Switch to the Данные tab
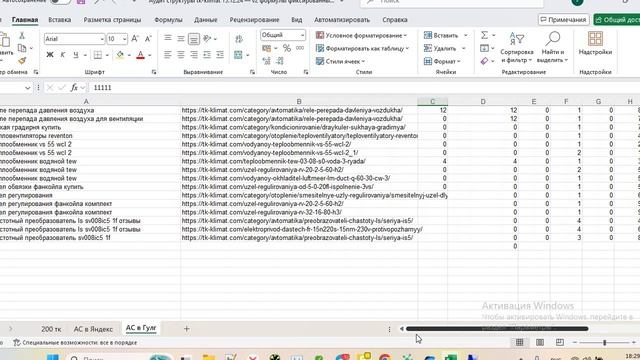This screenshot has height=360, width=640. [x=206, y=20]
